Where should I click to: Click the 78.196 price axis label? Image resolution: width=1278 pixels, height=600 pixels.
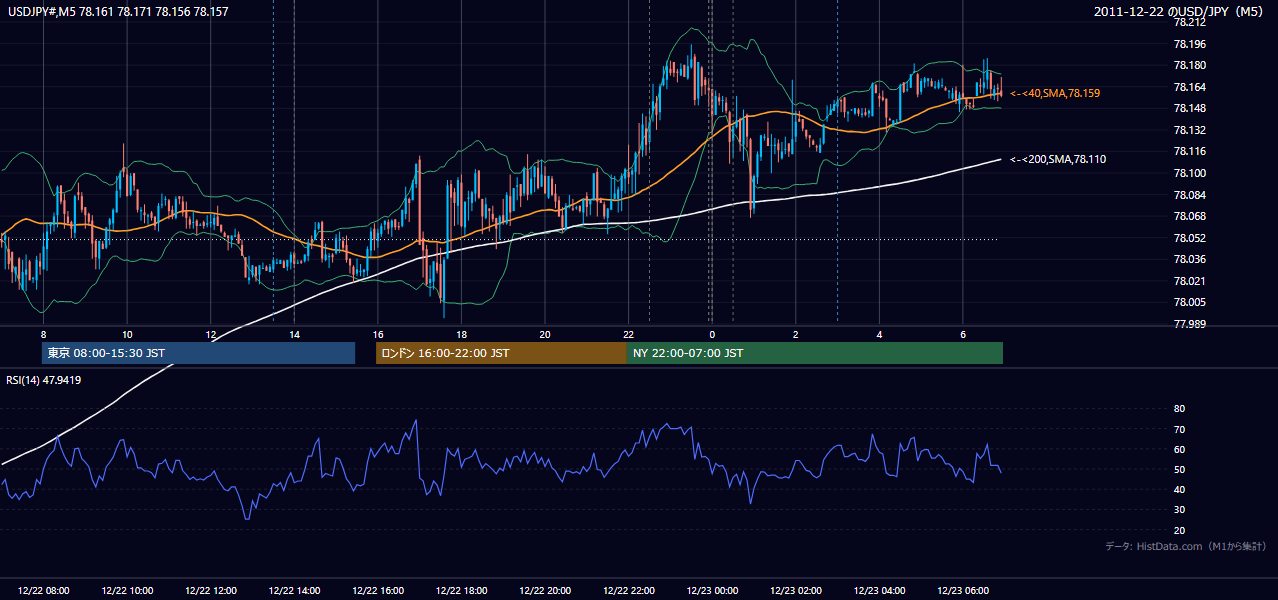[x=1190, y=44]
